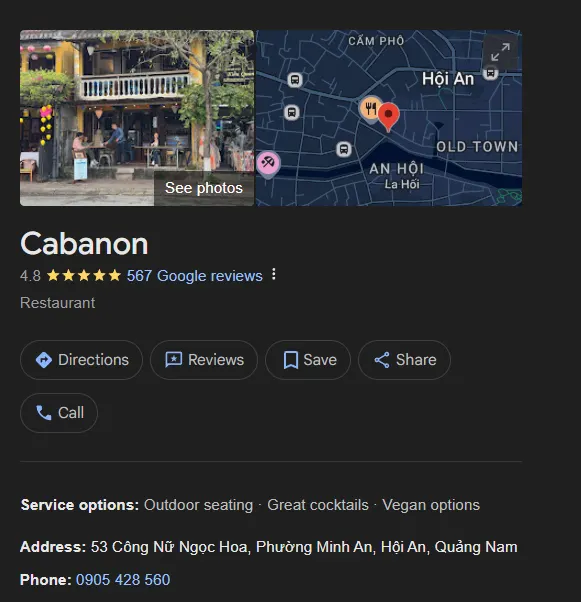Call phone number 0905 428 560
This screenshot has height=602, width=581.
coord(123,580)
